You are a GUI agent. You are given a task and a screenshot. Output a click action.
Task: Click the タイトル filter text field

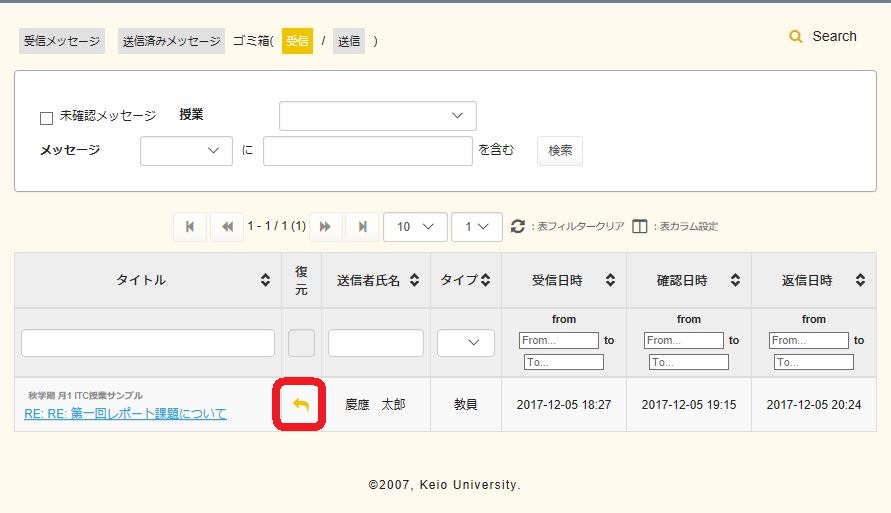click(148, 343)
